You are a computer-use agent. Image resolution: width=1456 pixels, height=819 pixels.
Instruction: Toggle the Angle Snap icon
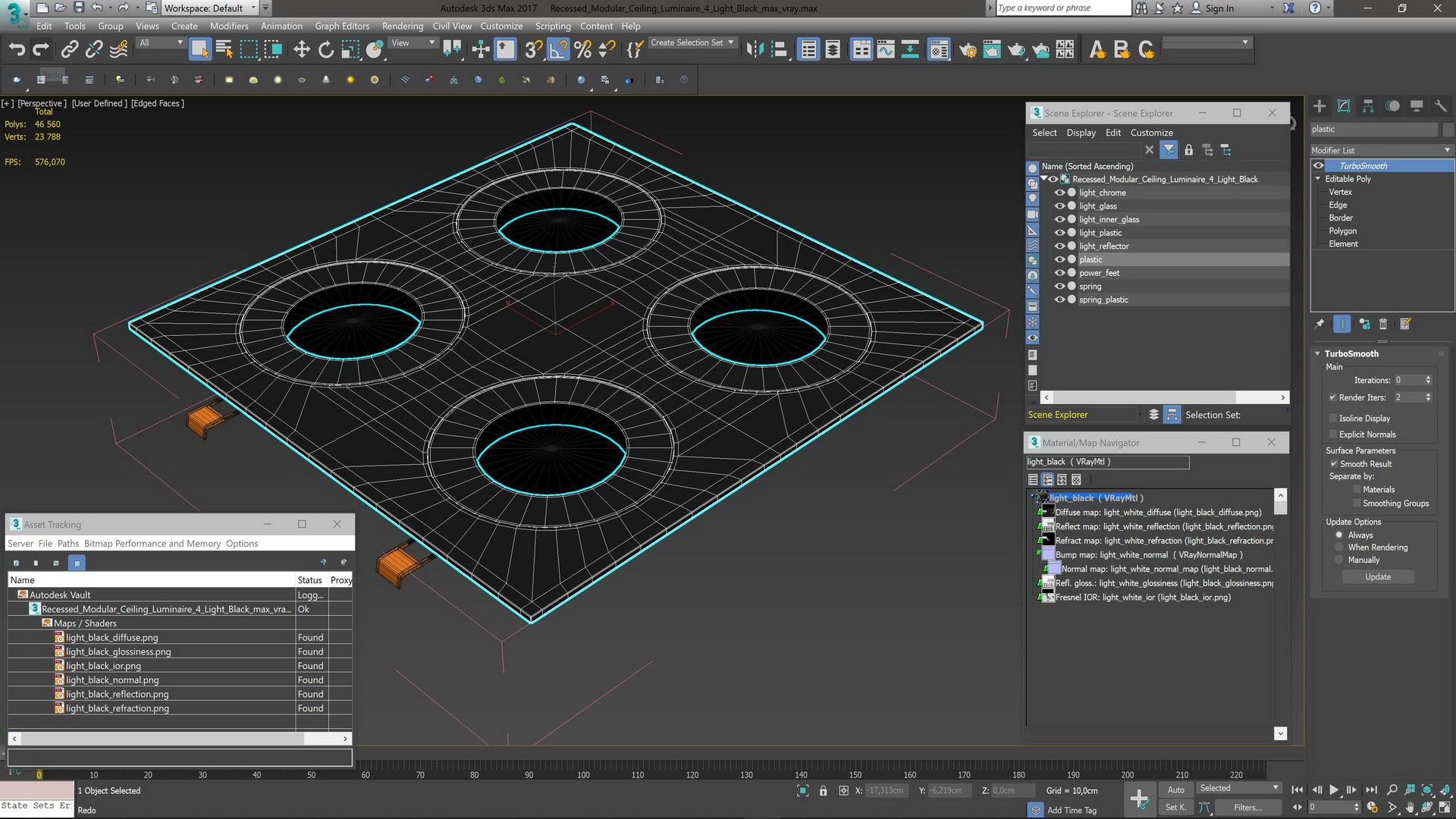(x=558, y=50)
